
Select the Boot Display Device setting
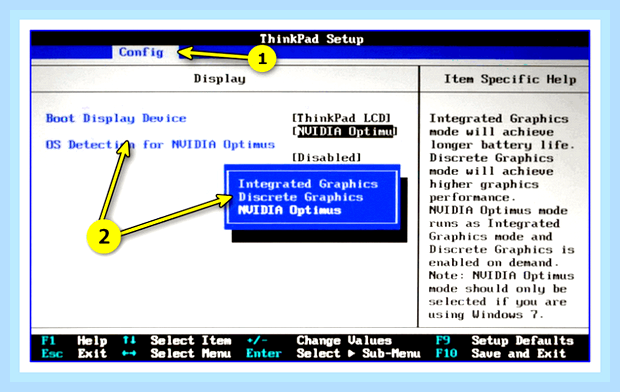(x=116, y=118)
